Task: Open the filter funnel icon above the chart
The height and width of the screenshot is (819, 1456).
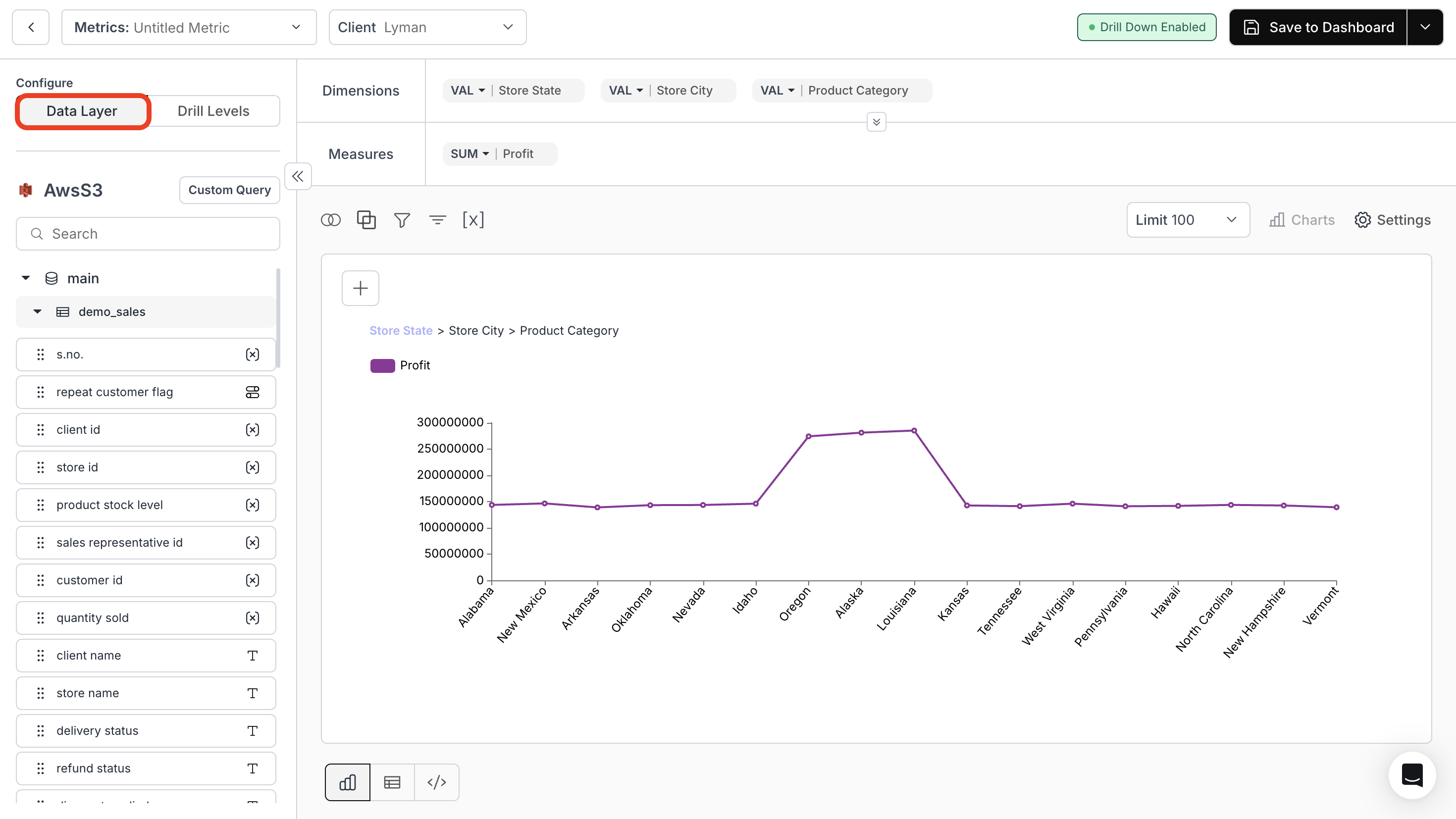Action: point(402,220)
